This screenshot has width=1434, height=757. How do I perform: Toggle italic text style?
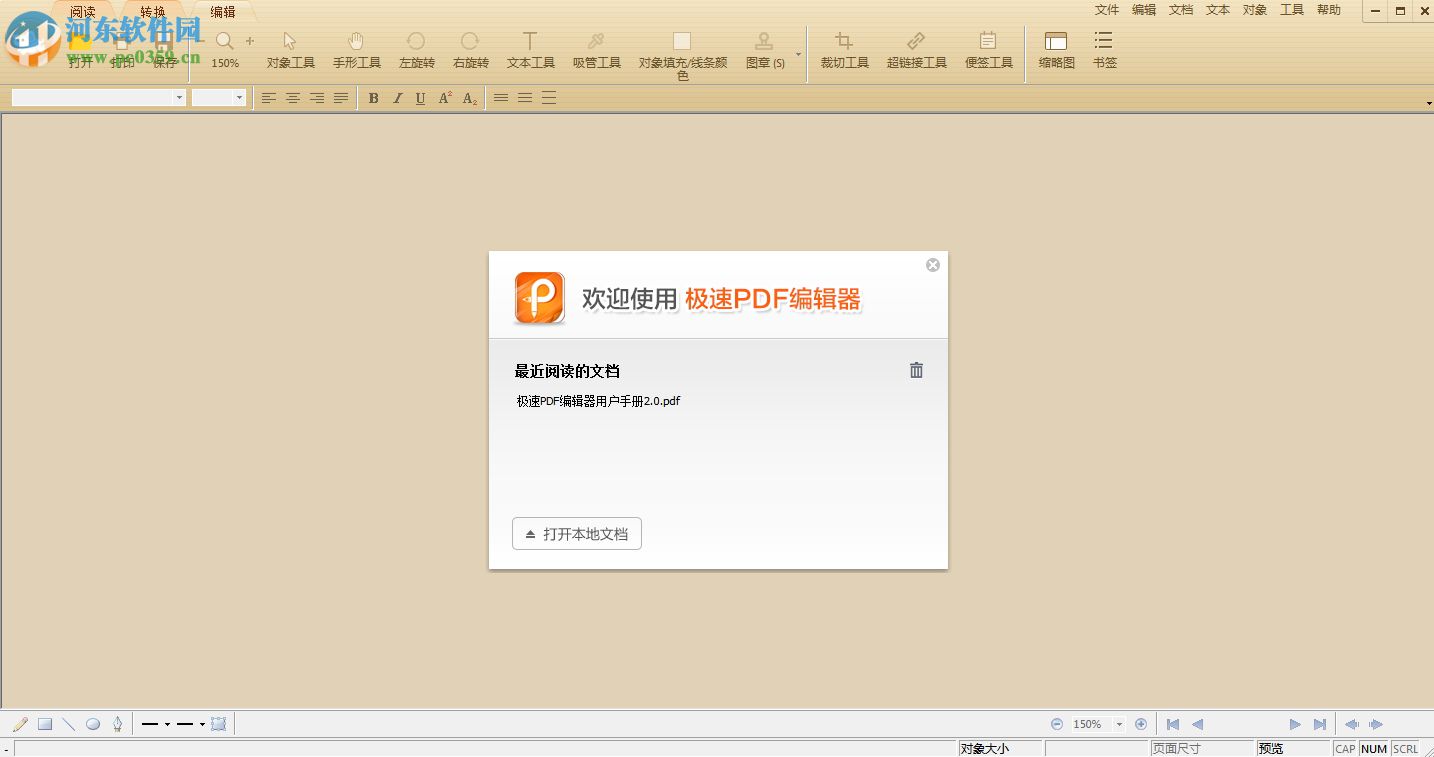click(x=397, y=98)
